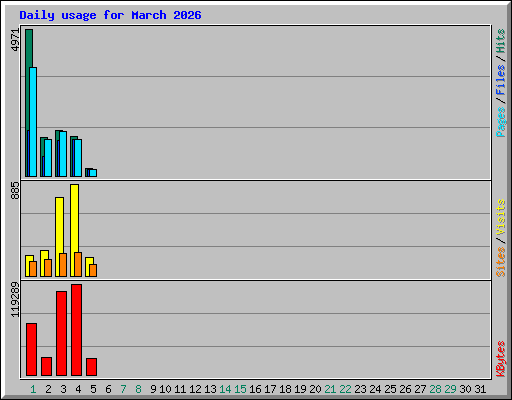Click day 10 on the x-axis
This screenshot has height=400, width=512.
tap(165, 389)
